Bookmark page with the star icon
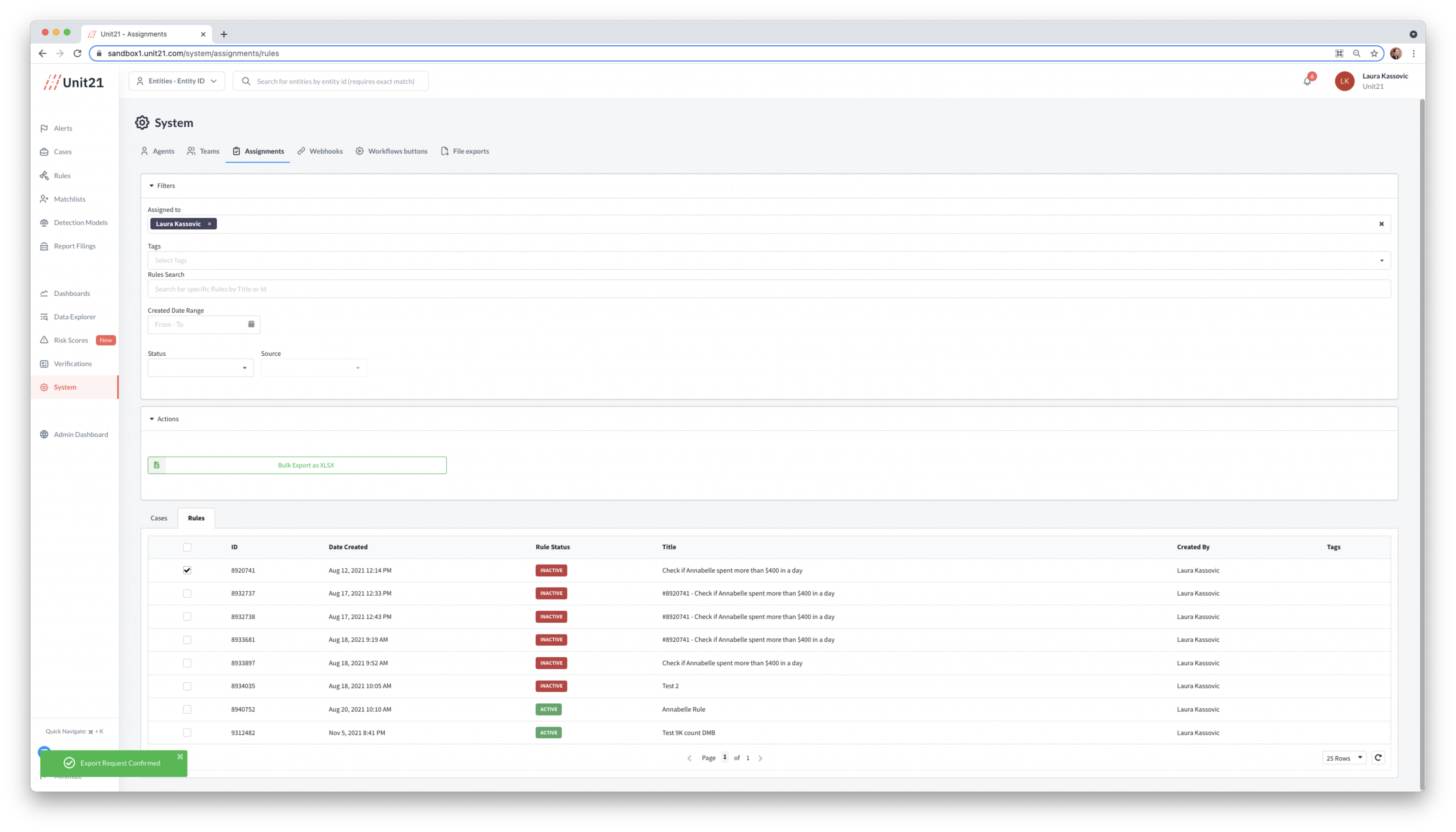The width and height of the screenshot is (1456, 832). tap(1374, 54)
